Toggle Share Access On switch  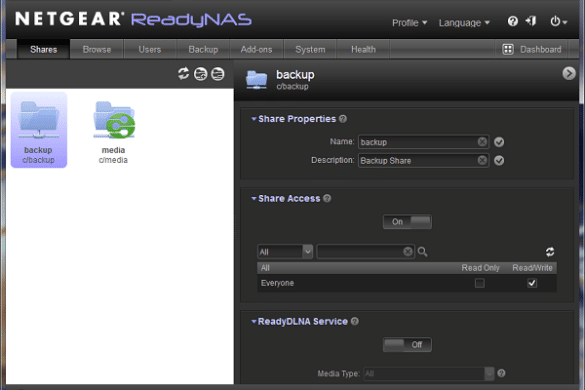(407, 222)
